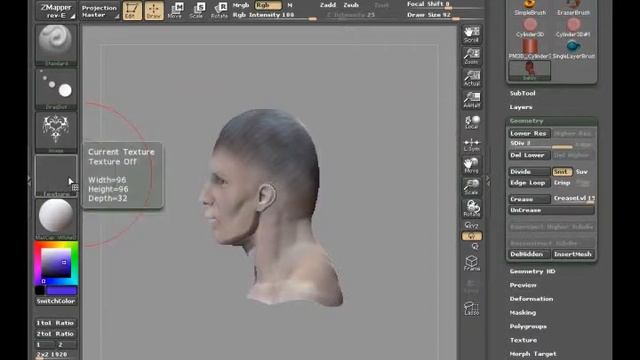Expand the Morph Target section

click(x=533, y=354)
